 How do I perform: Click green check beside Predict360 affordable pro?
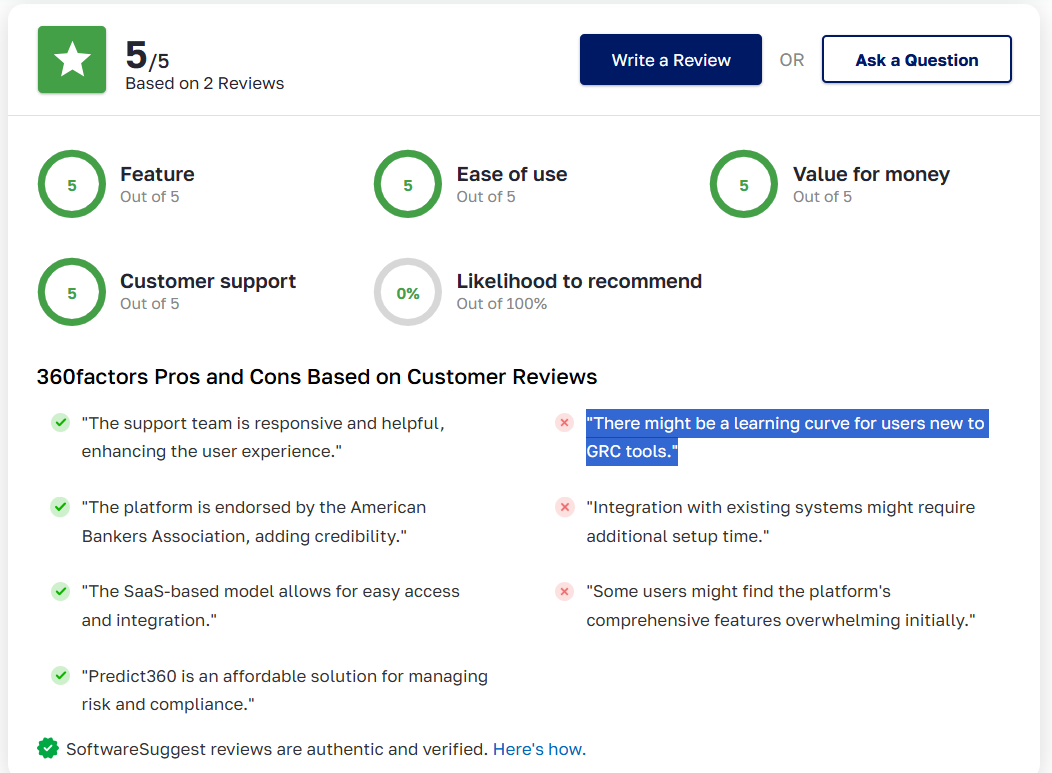point(60,675)
